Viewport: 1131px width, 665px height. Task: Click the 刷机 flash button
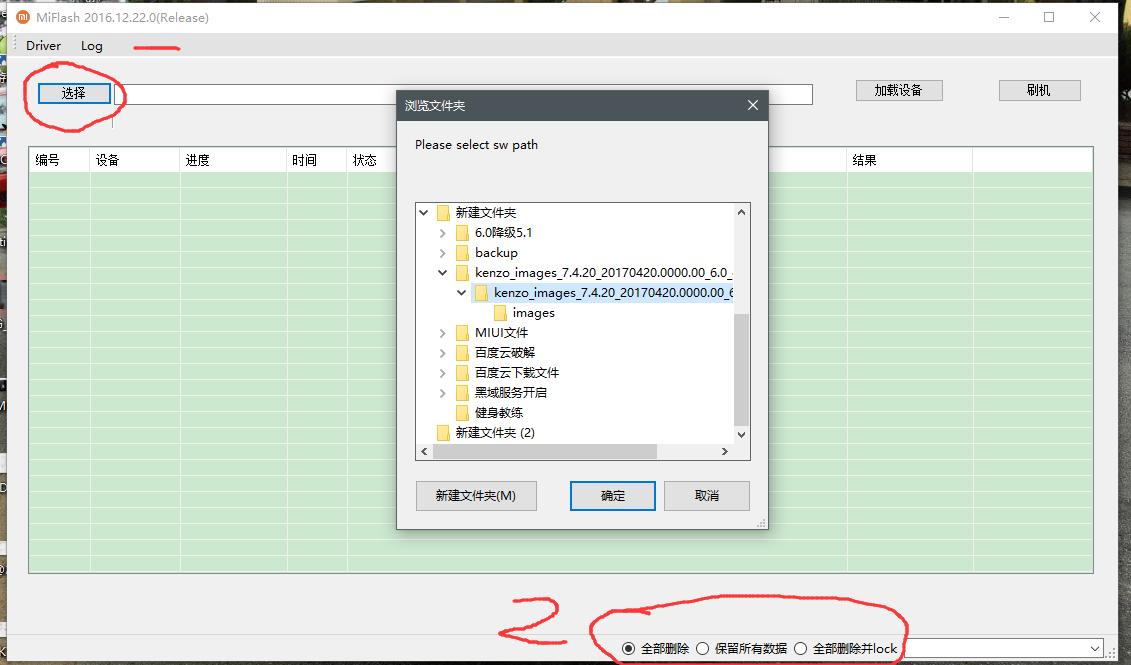click(x=1039, y=90)
